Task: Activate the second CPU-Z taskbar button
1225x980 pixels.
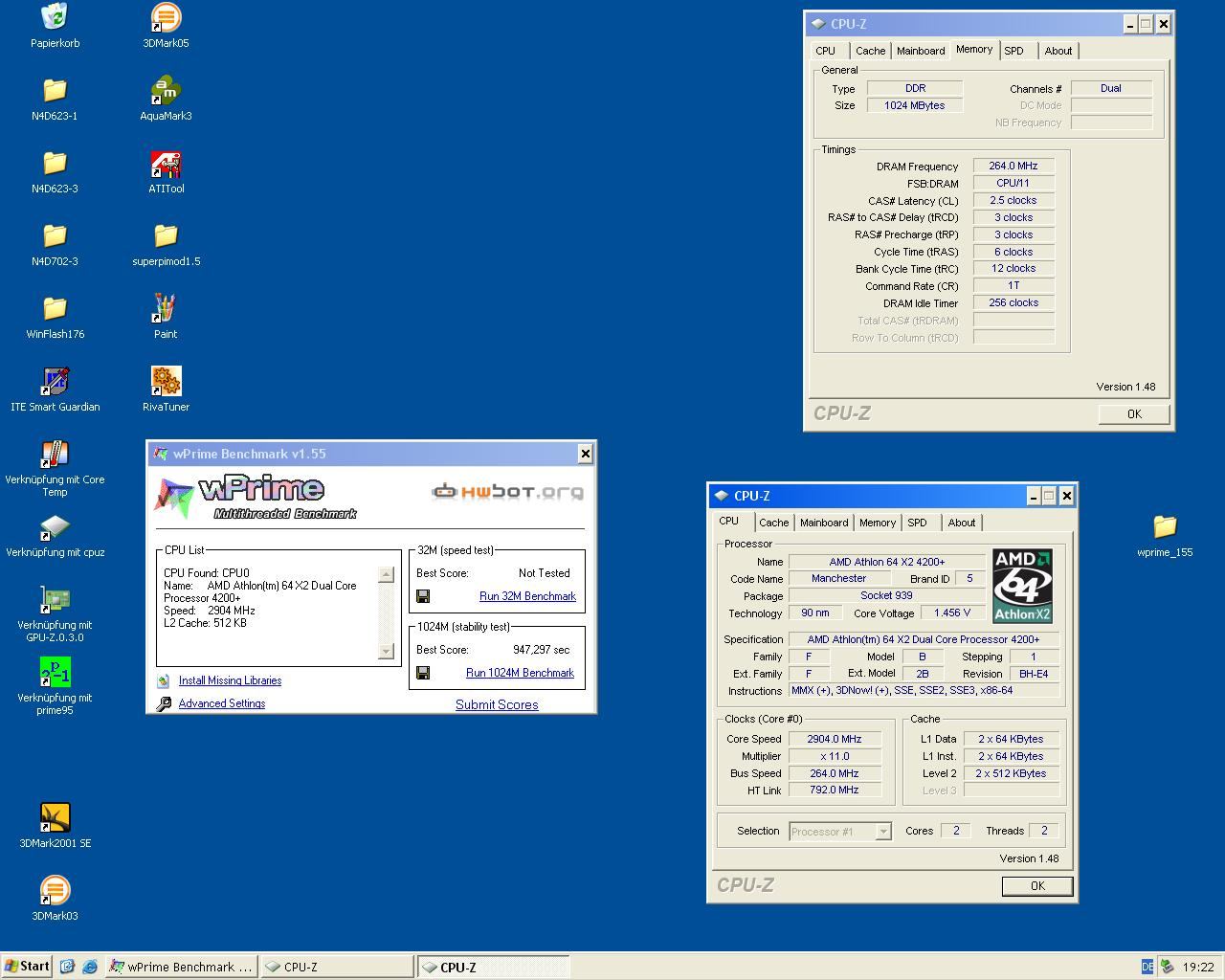Action: coord(493,967)
